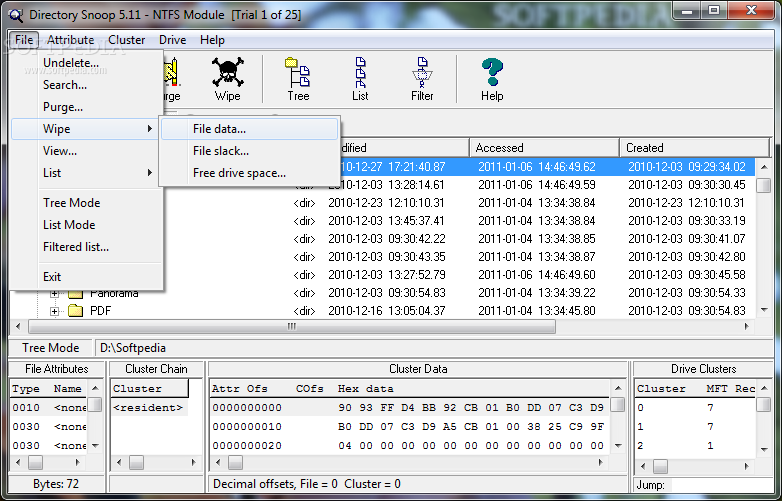Click the 0000000020 offset row

409,446
